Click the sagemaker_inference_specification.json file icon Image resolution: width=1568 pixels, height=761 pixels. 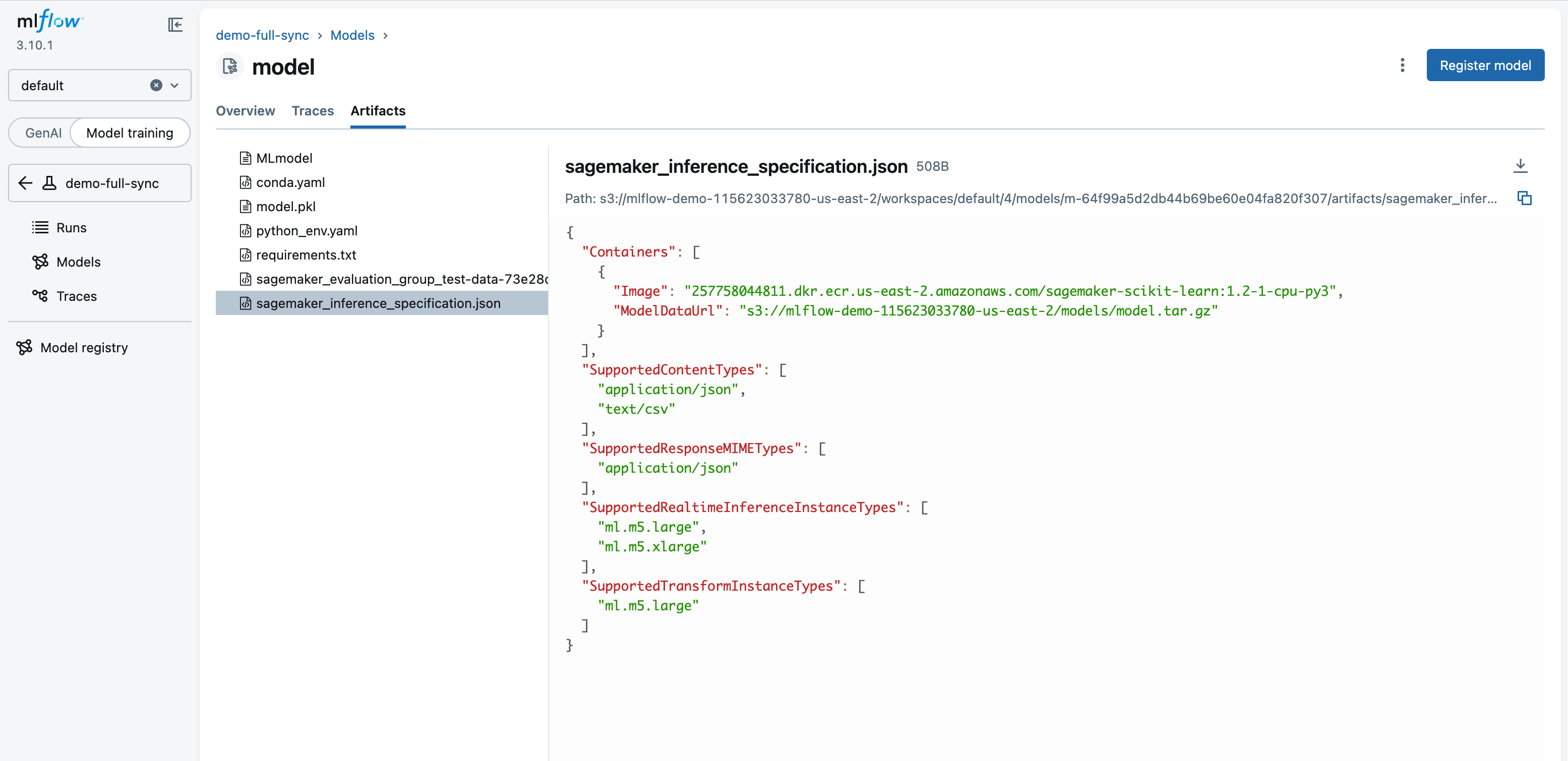tap(246, 303)
